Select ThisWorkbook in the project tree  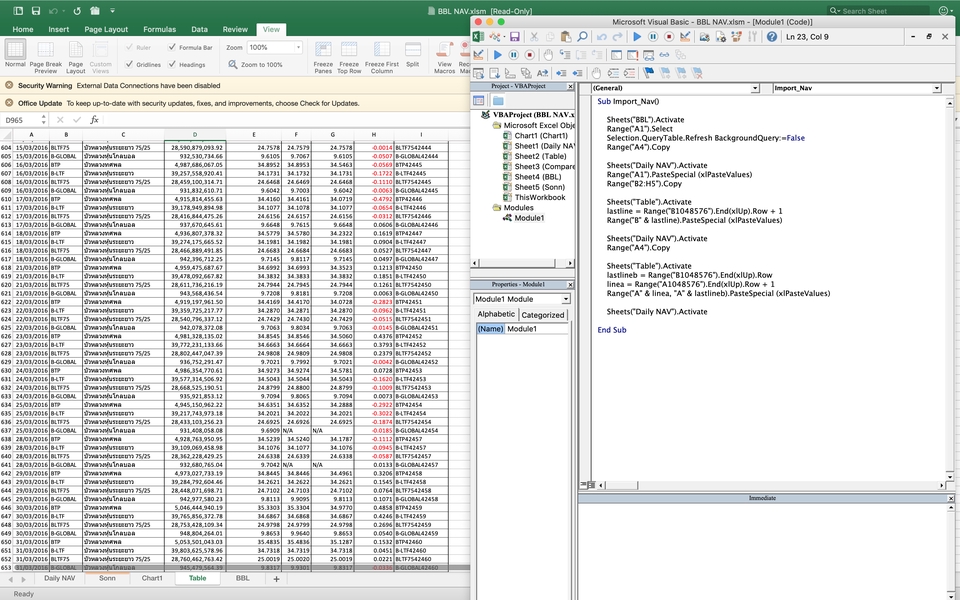pos(539,197)
